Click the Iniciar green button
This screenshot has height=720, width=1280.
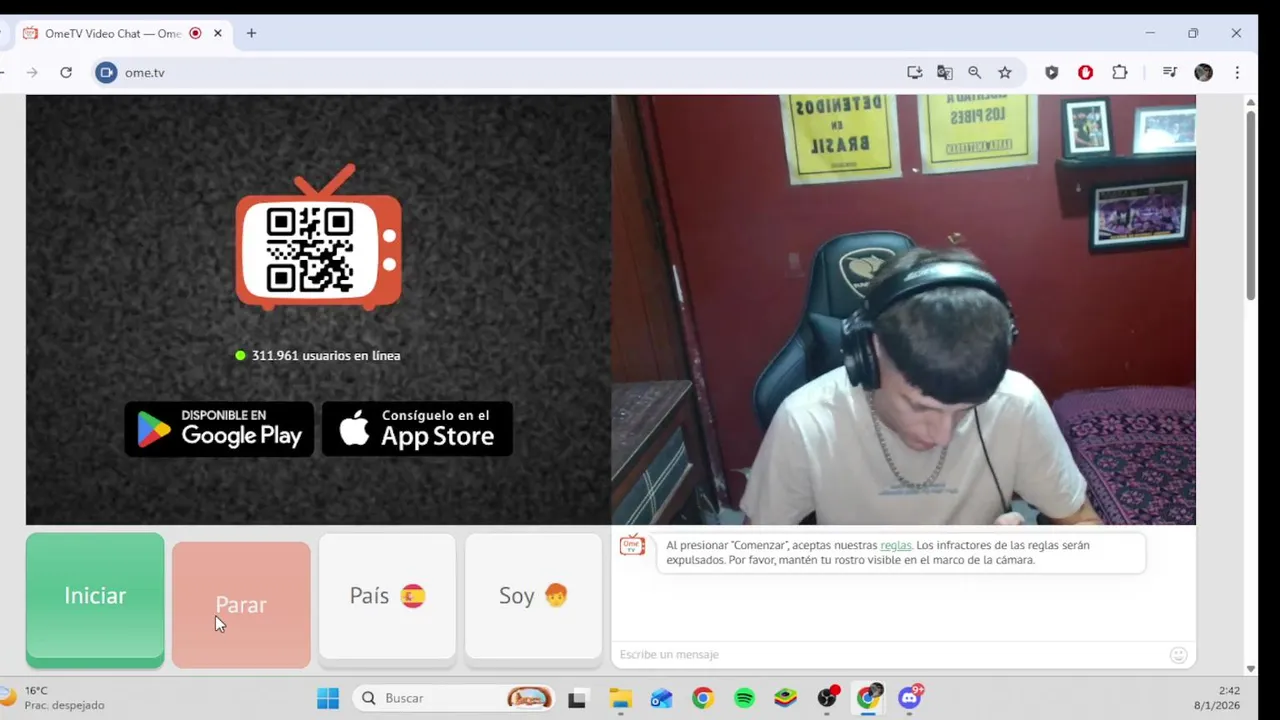click(x=95, y=600)
